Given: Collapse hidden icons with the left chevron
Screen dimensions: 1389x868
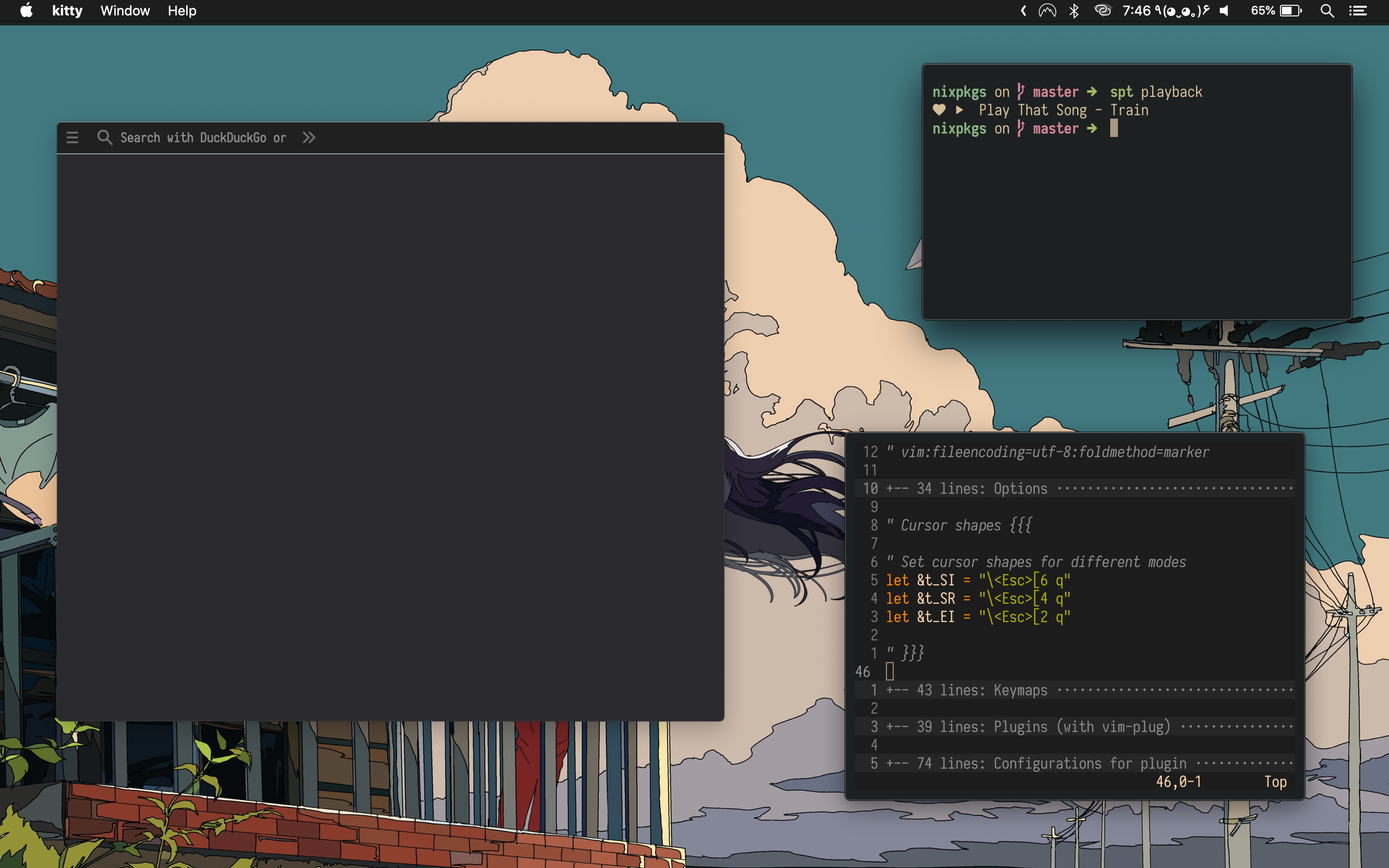Looking at the screenshot, I should (1023, 10).
